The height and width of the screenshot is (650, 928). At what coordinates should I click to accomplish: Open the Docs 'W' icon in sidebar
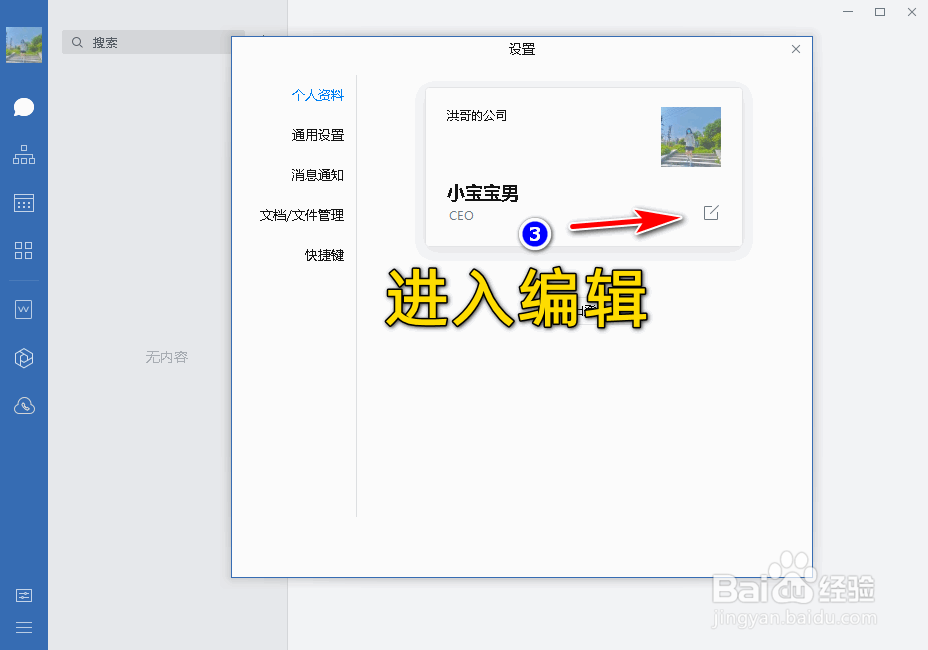point(24,309)
